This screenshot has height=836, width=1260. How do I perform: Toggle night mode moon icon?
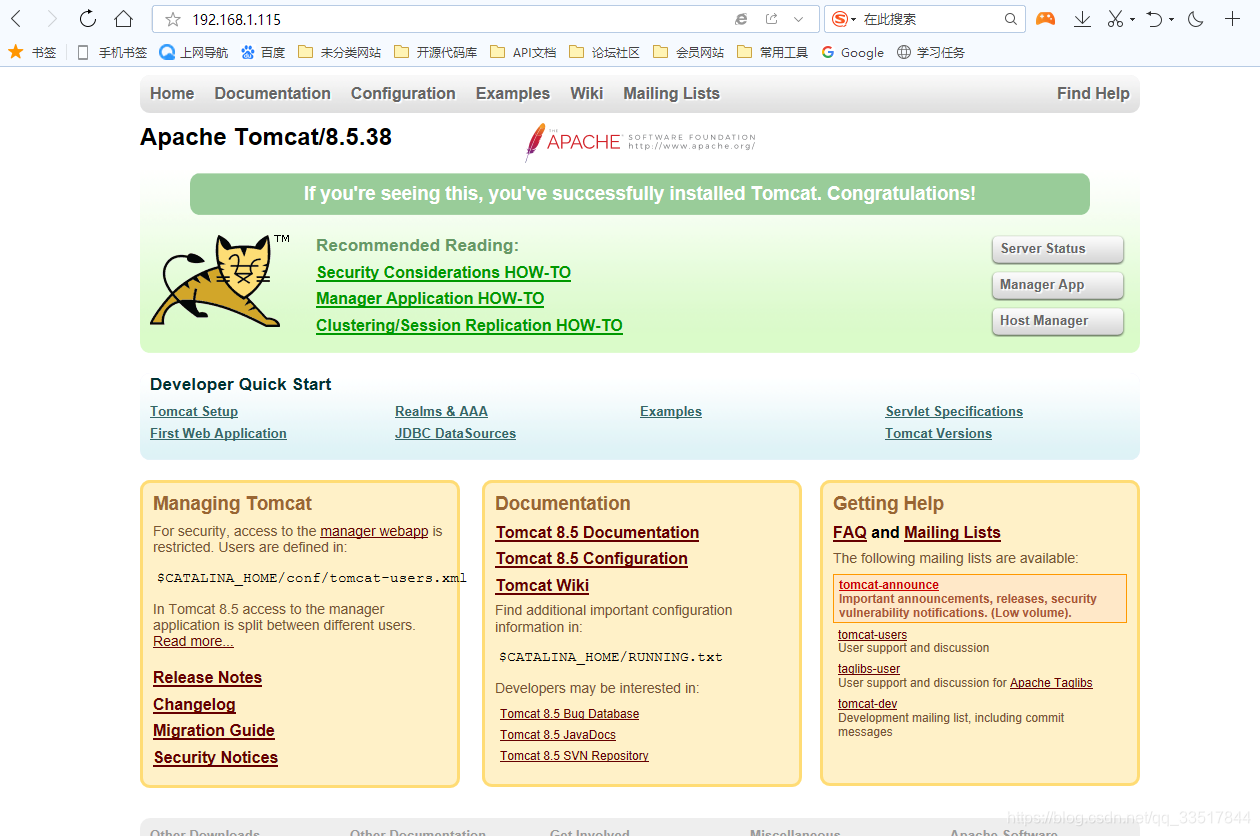tap(1195, 18)
